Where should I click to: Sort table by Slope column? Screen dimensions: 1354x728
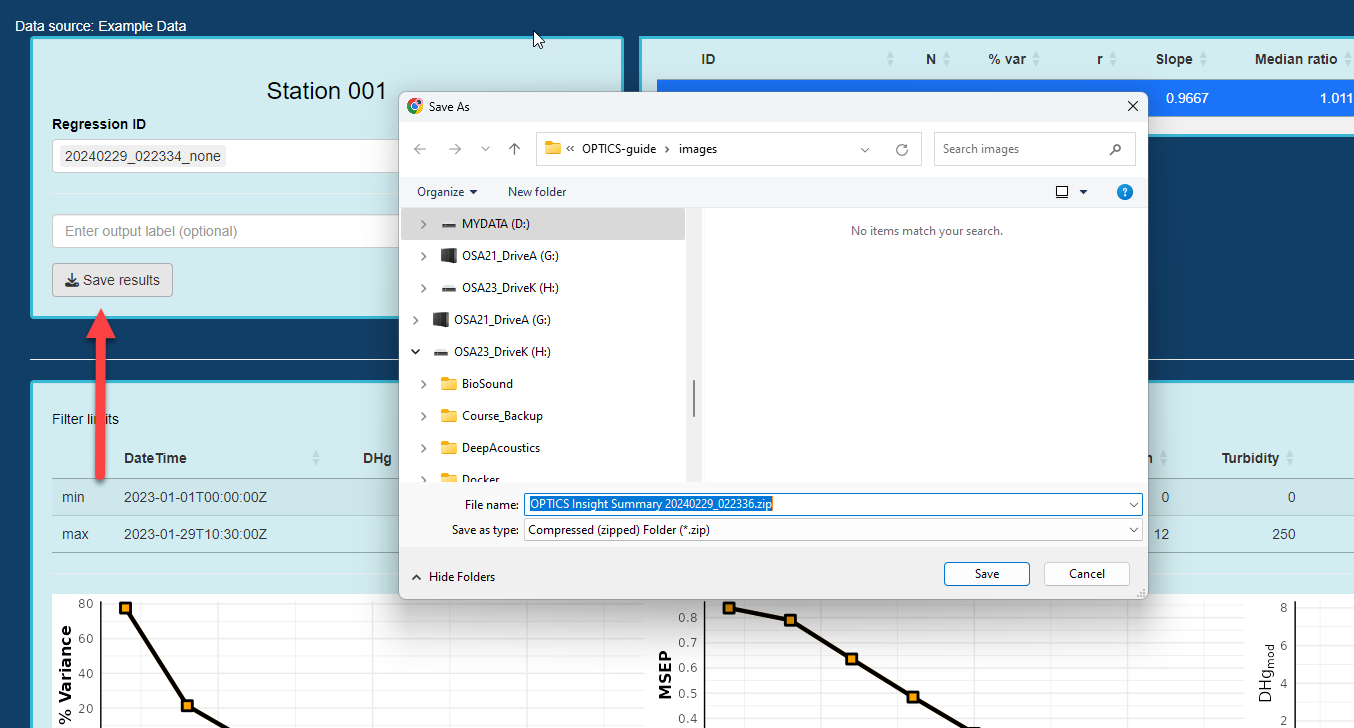(x=1203, y=59)
